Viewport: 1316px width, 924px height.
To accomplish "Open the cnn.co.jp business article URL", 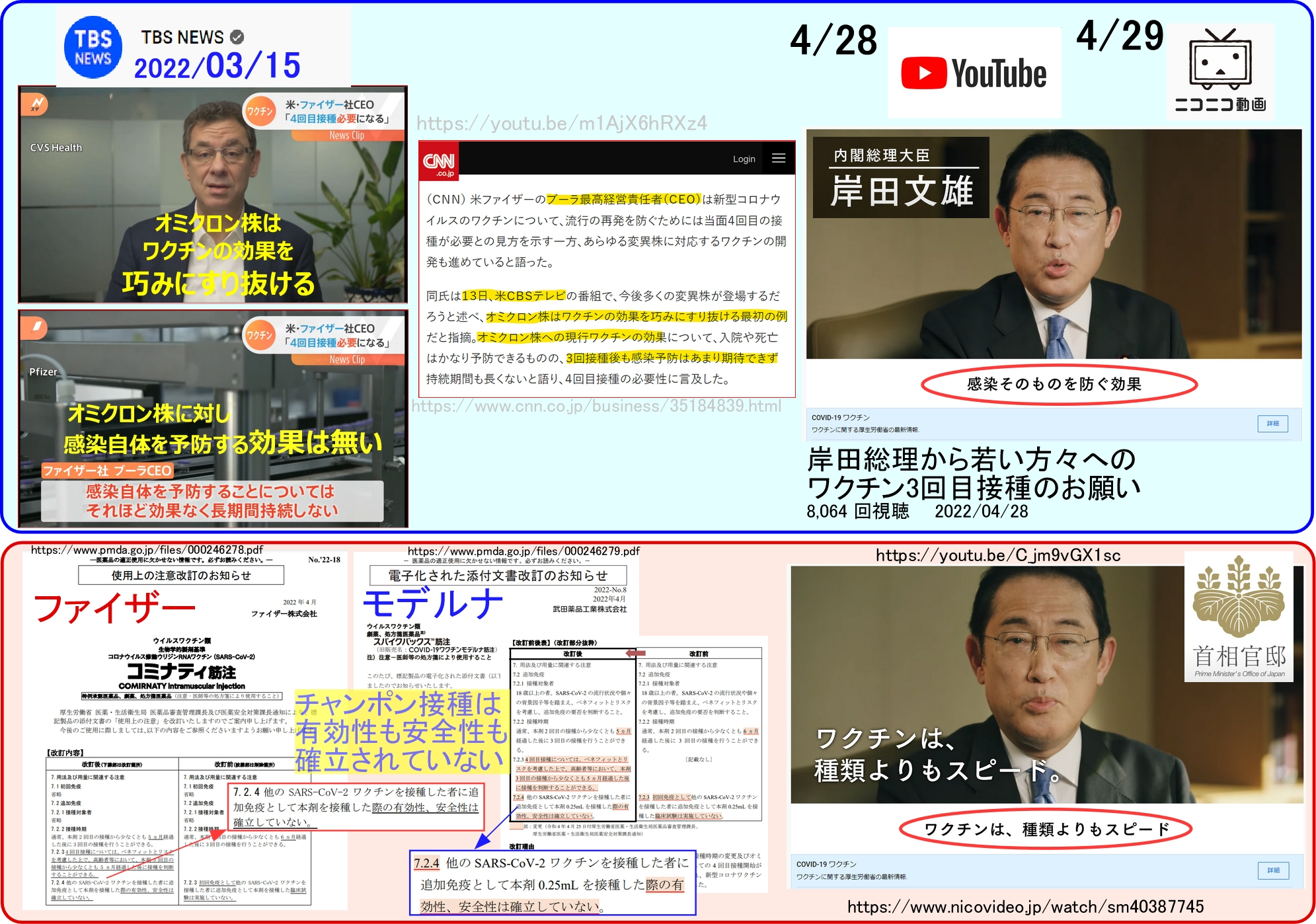I will point(596,406).
